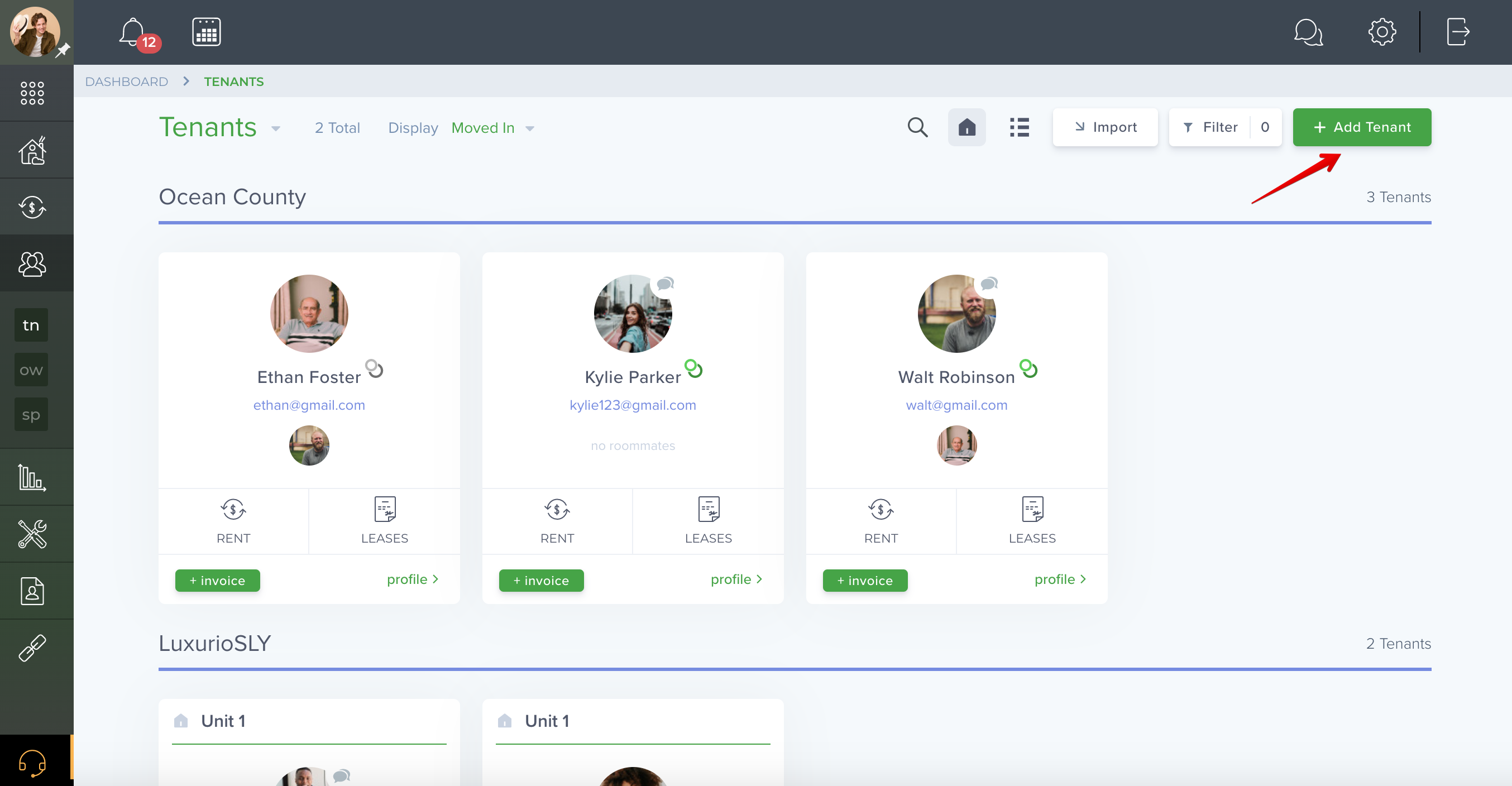Open the support headset icon
Image resolution: width=1512 pixels, height=786 pixels.
(32, 763)
